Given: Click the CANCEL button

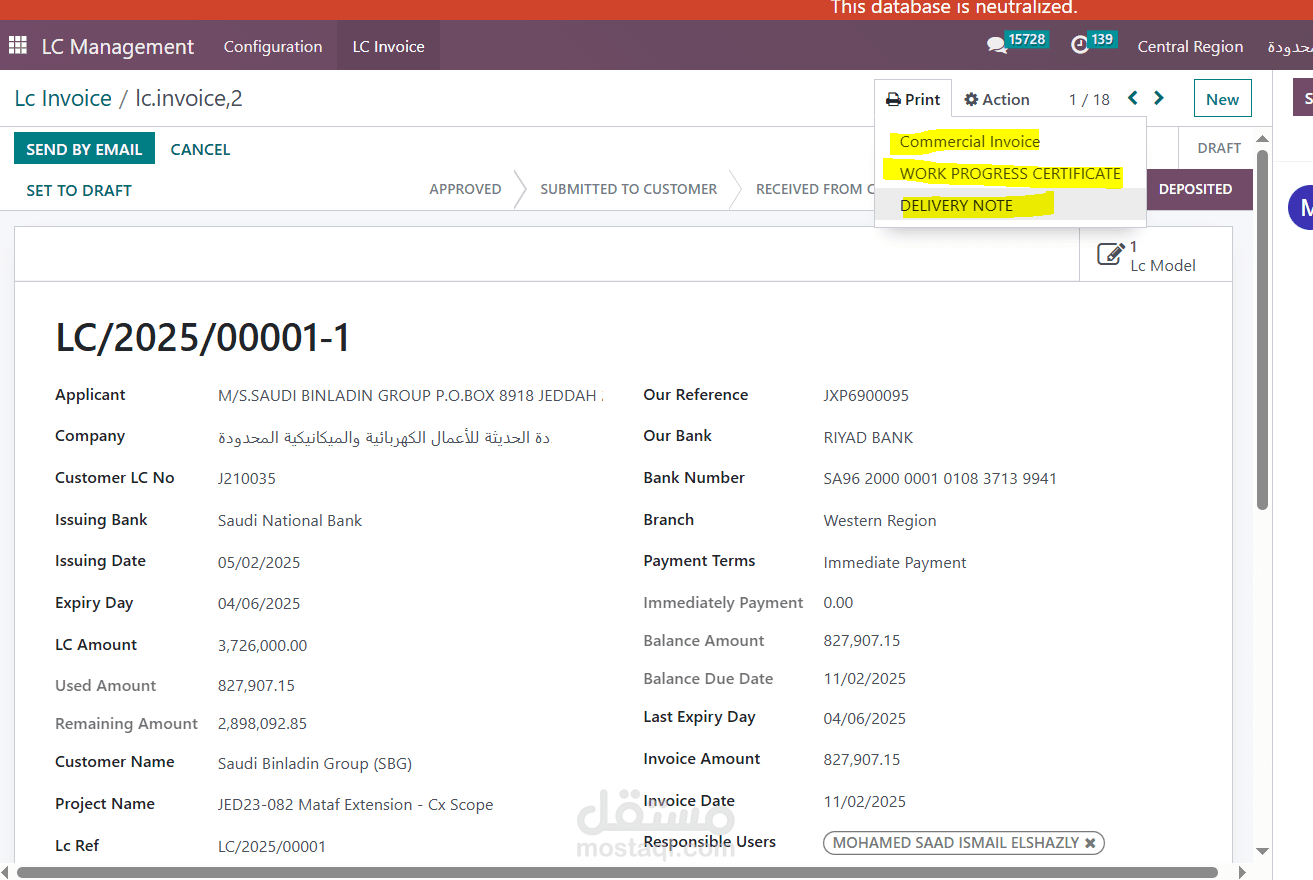Looking at the screenshot, I should click(200, 149).
